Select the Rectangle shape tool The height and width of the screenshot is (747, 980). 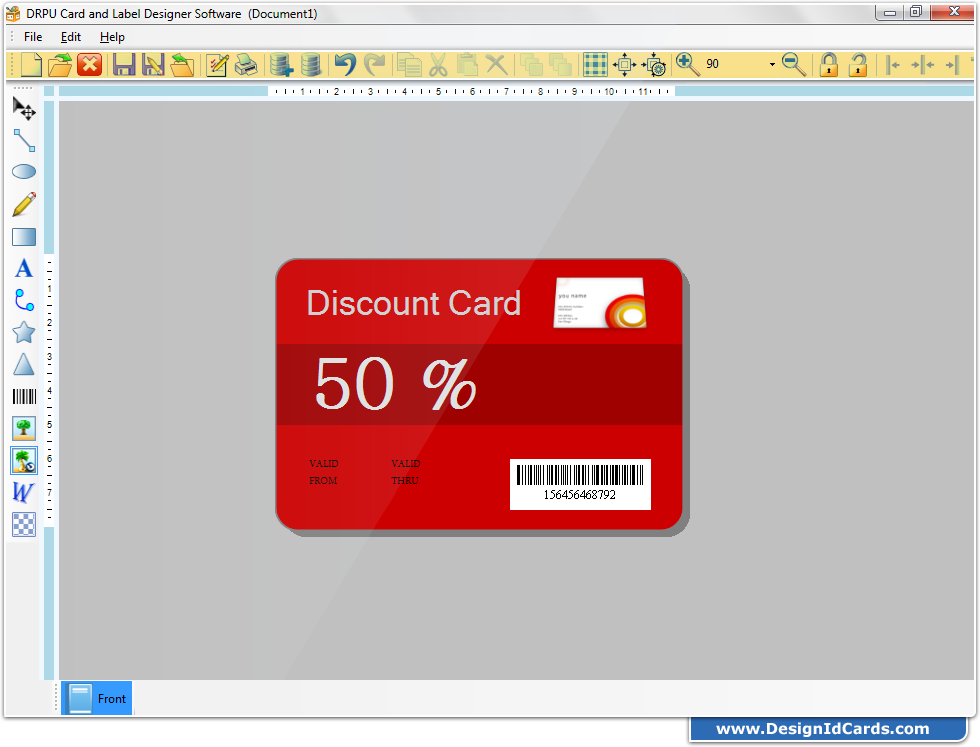pos(23,236)
